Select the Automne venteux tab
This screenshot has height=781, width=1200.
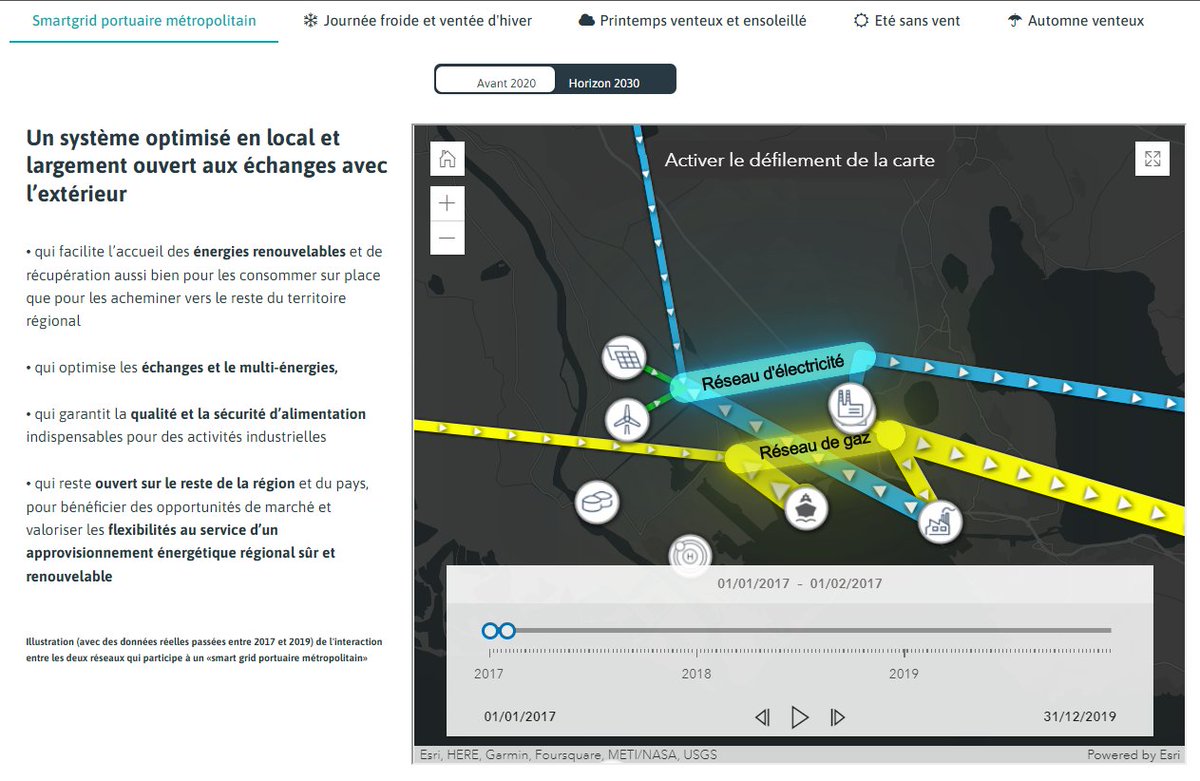pyautogui.click(x=1076, y=21)
